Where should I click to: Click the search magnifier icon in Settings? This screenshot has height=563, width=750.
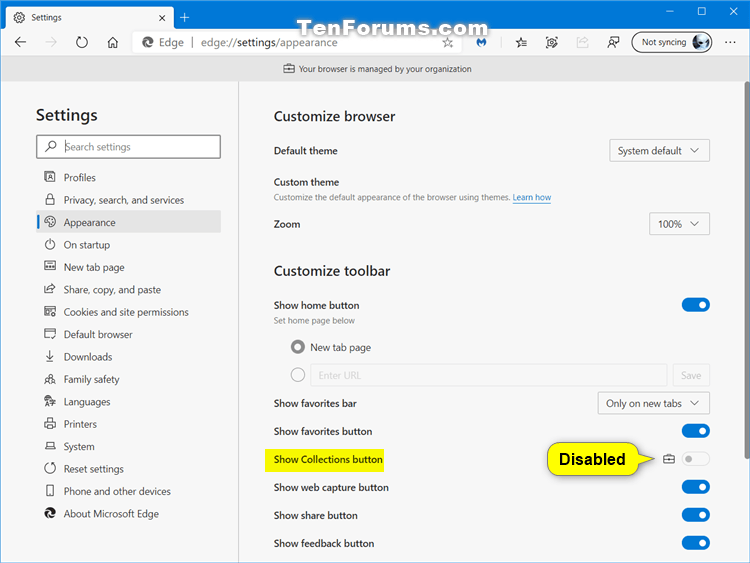pos(50,146)
